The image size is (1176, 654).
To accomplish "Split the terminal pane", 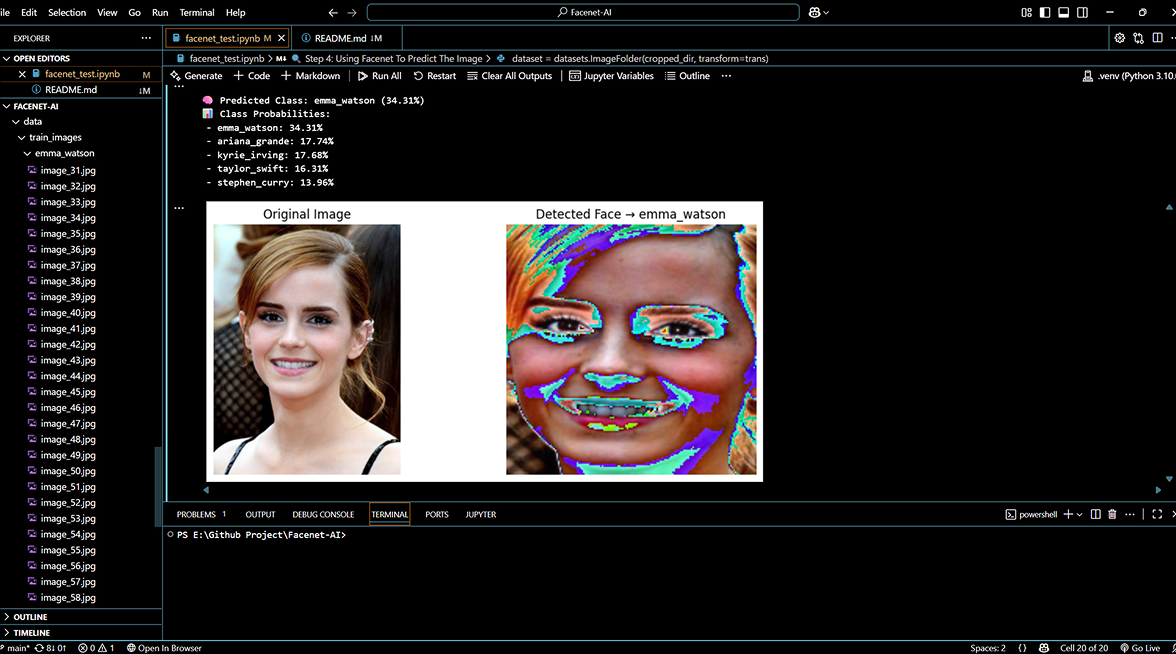I will click(1095, 514).
